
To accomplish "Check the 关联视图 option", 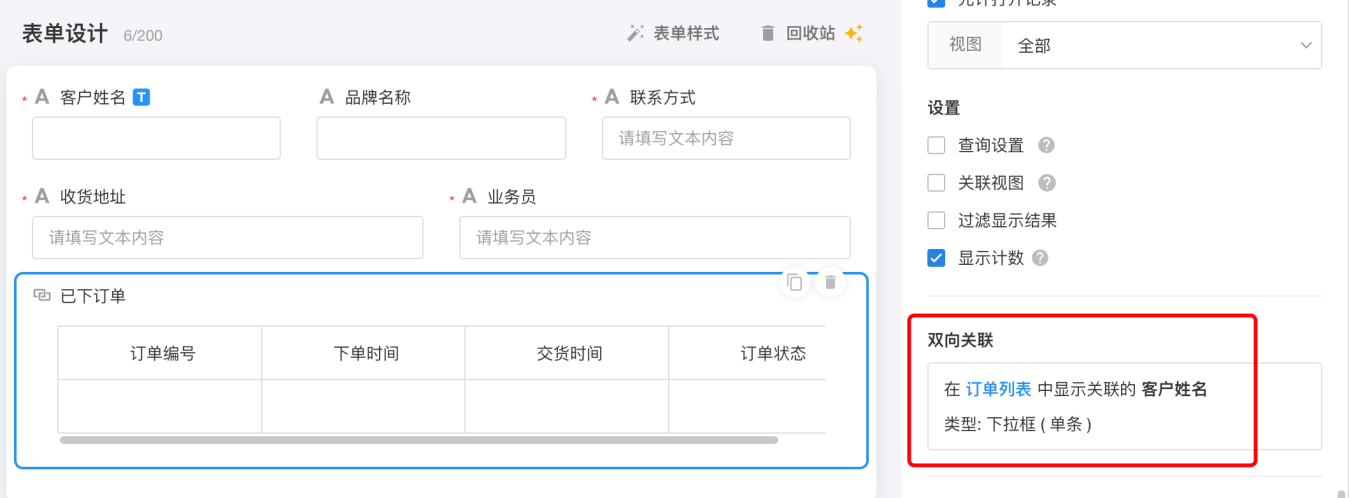I will pyautogui.click(x=936, y=183).
